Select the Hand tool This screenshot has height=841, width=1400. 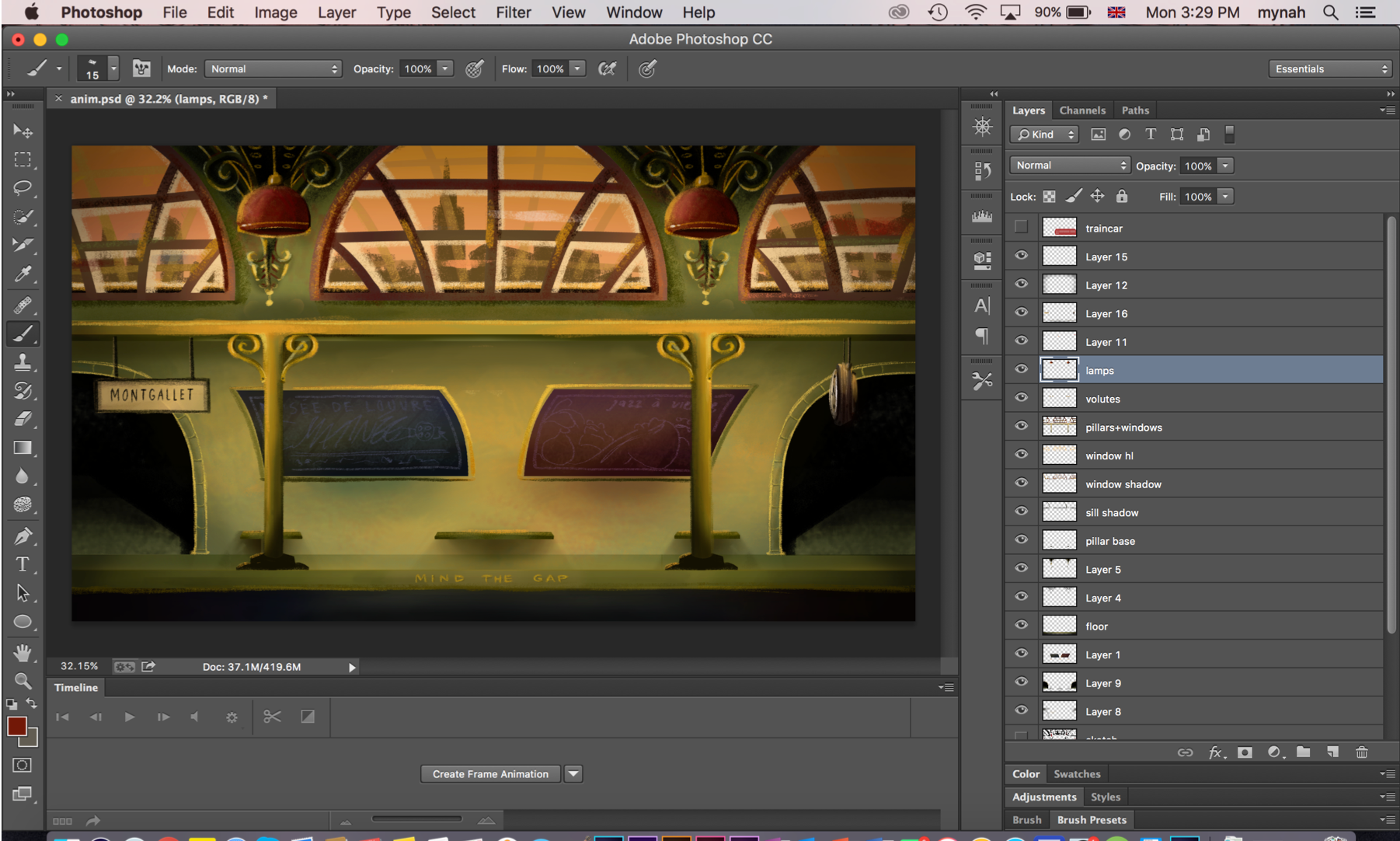point(23,653)
